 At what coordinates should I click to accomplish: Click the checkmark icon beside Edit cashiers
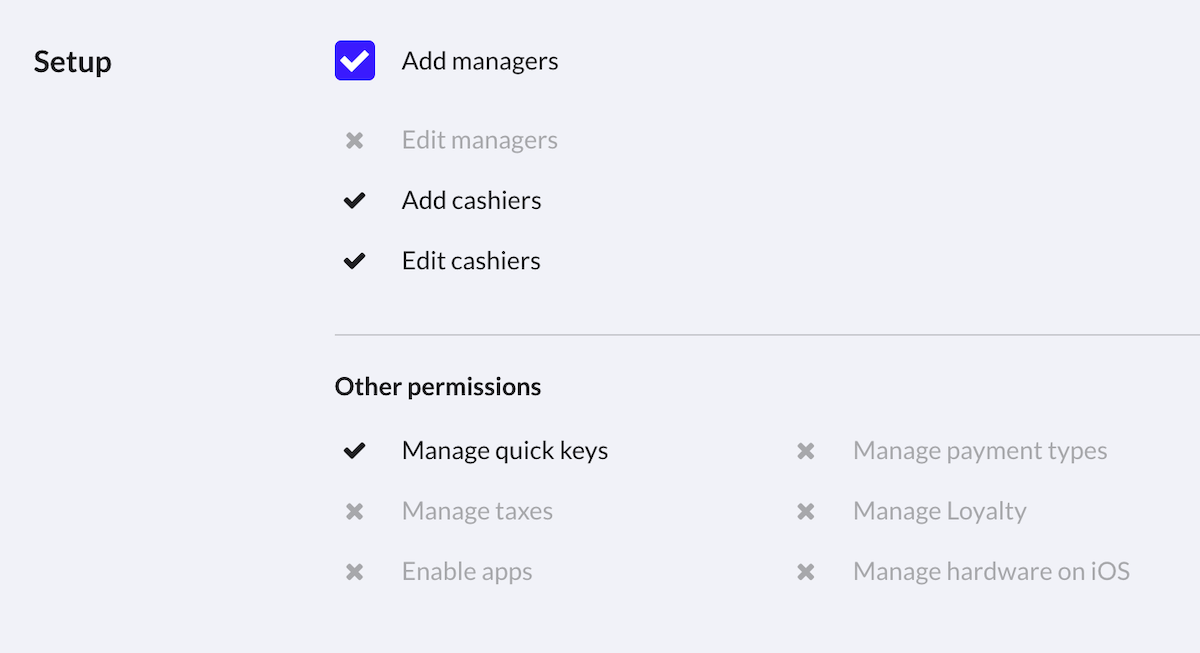tap(354, 260)
